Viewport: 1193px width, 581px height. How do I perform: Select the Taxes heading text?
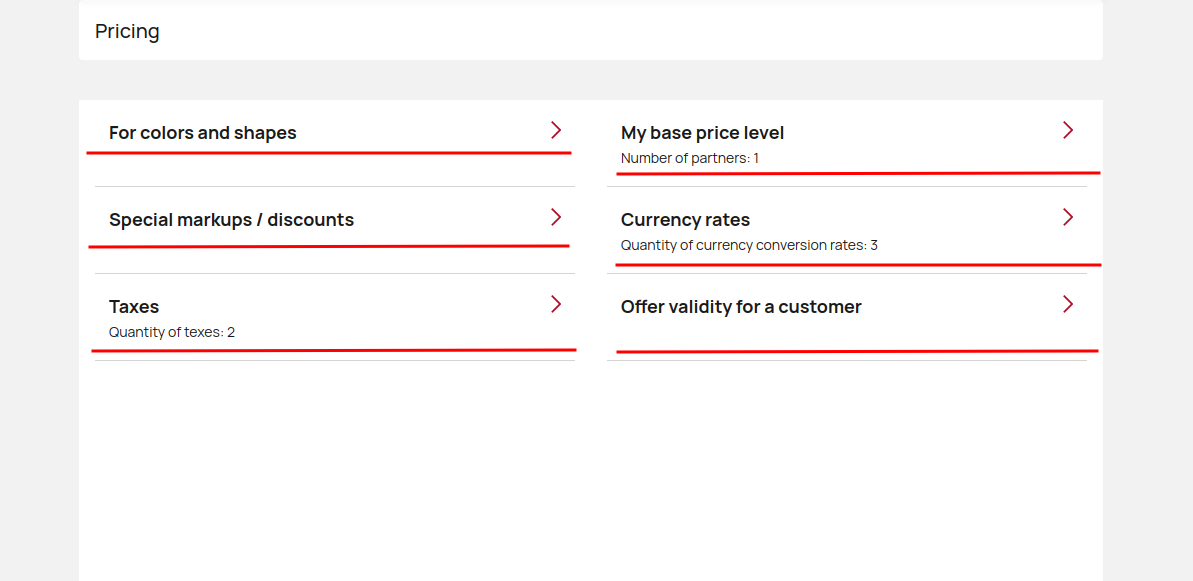134,306
